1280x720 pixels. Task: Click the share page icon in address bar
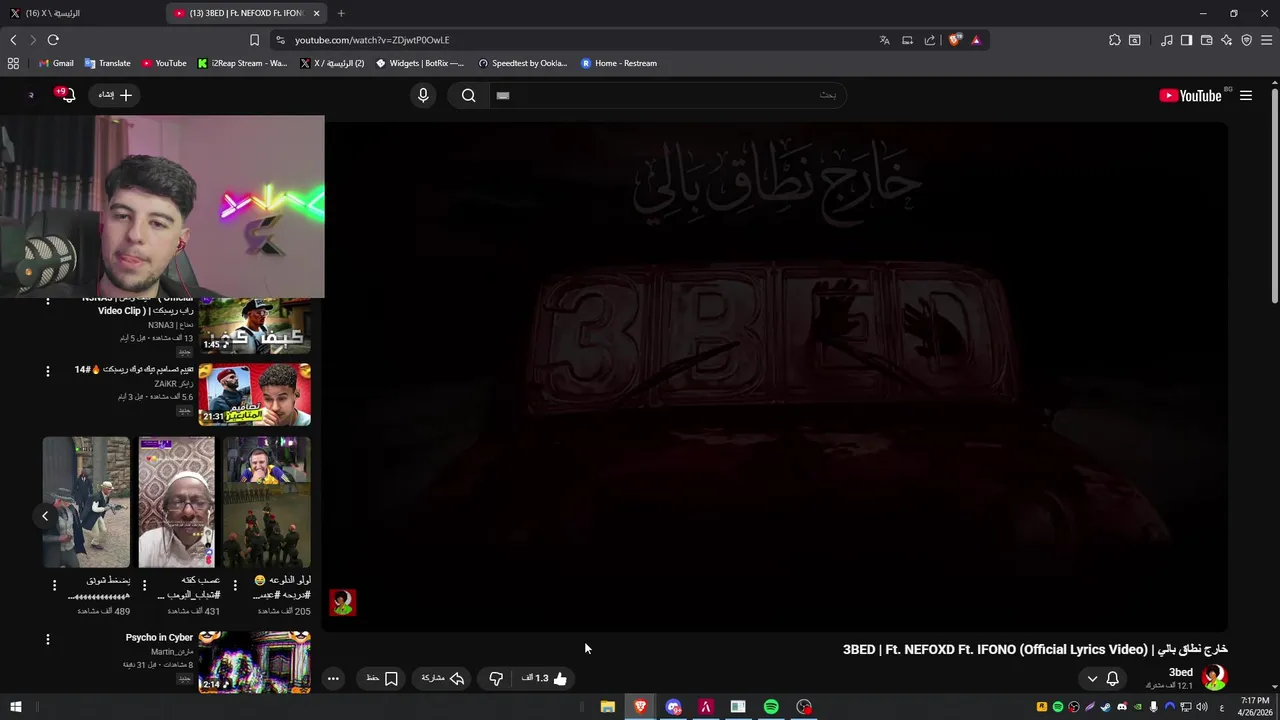point(930,40)
